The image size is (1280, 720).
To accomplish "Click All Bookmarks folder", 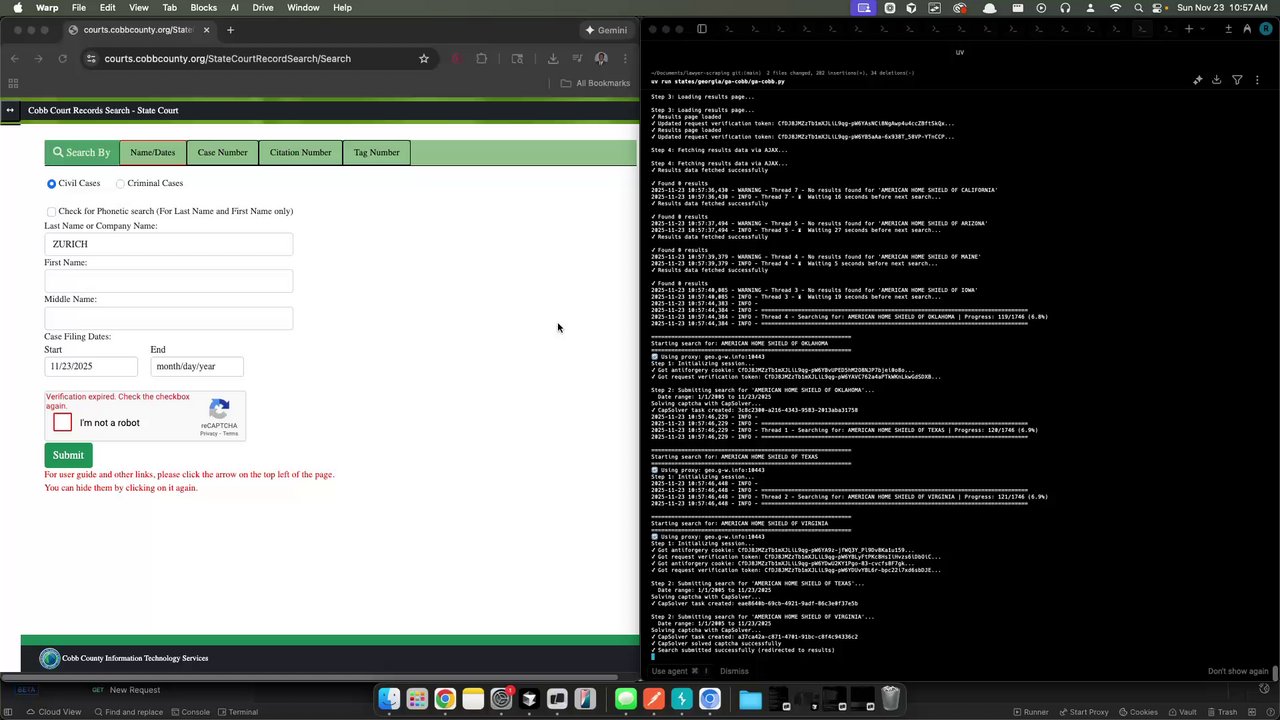I will (x=595, y=83).
